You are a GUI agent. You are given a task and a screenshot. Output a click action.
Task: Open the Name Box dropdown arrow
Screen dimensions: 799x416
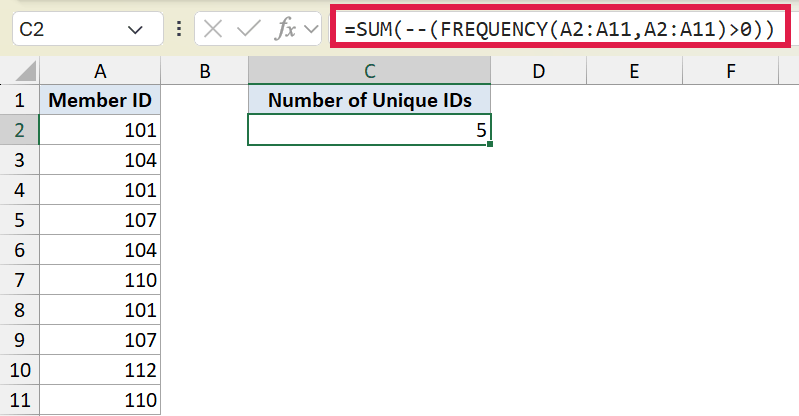[135, 30]
